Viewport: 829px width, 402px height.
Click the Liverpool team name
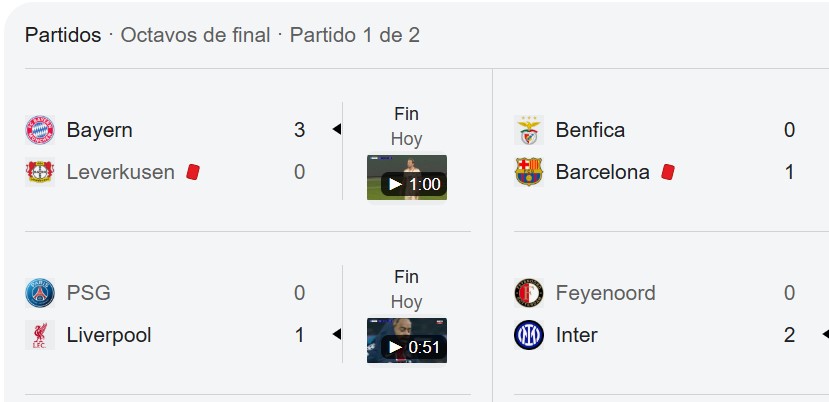point(109,335)
